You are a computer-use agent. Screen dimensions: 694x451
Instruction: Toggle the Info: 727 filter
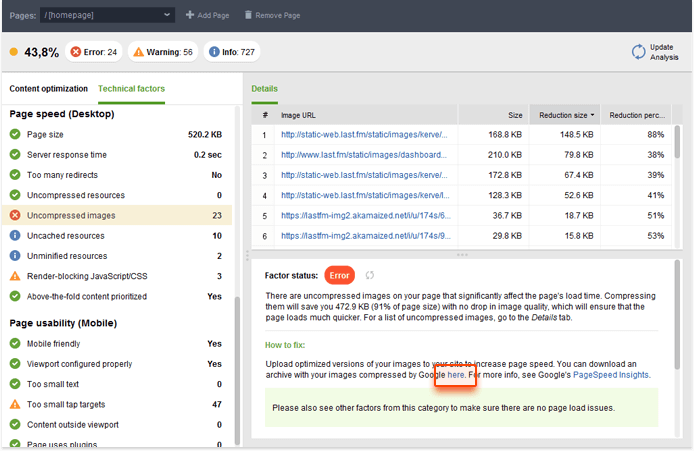point(233,52)
